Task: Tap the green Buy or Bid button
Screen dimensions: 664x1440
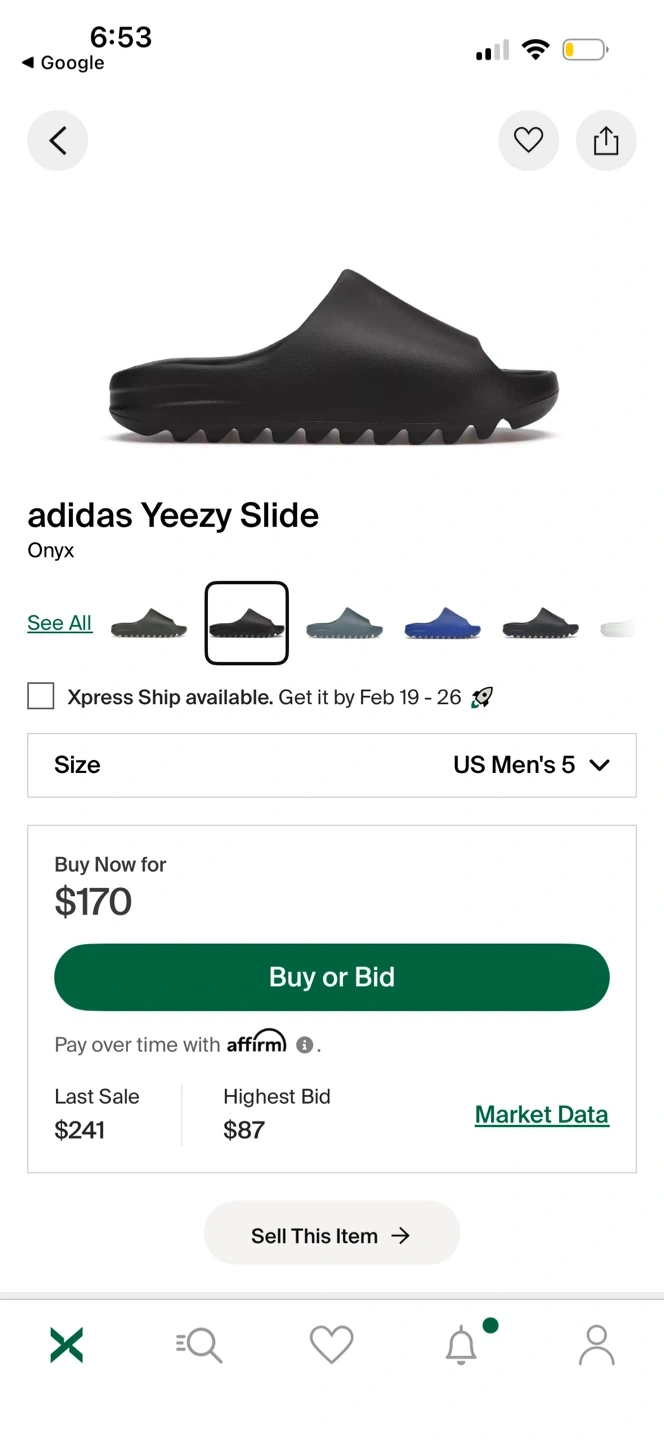Action: coord(332,977)
